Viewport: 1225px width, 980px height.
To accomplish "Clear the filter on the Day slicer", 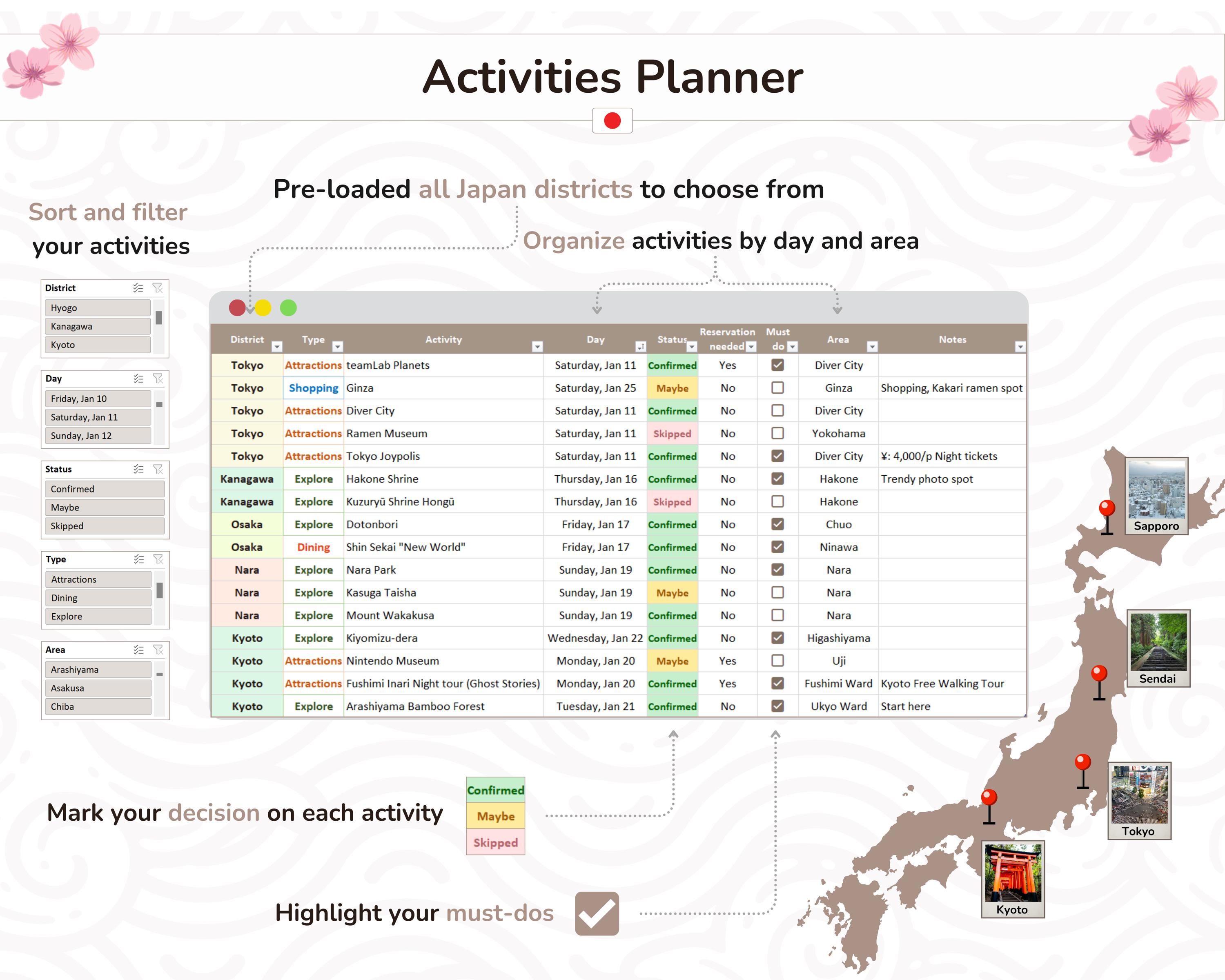I will click(158, 379).
